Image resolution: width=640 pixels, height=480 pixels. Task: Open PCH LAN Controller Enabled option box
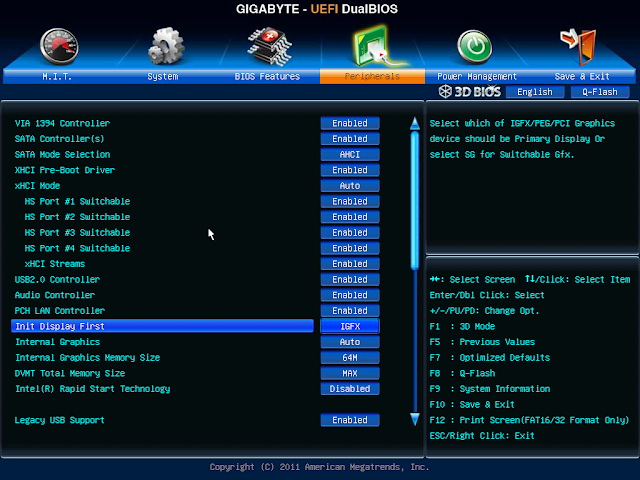click(x=350, y=311)
